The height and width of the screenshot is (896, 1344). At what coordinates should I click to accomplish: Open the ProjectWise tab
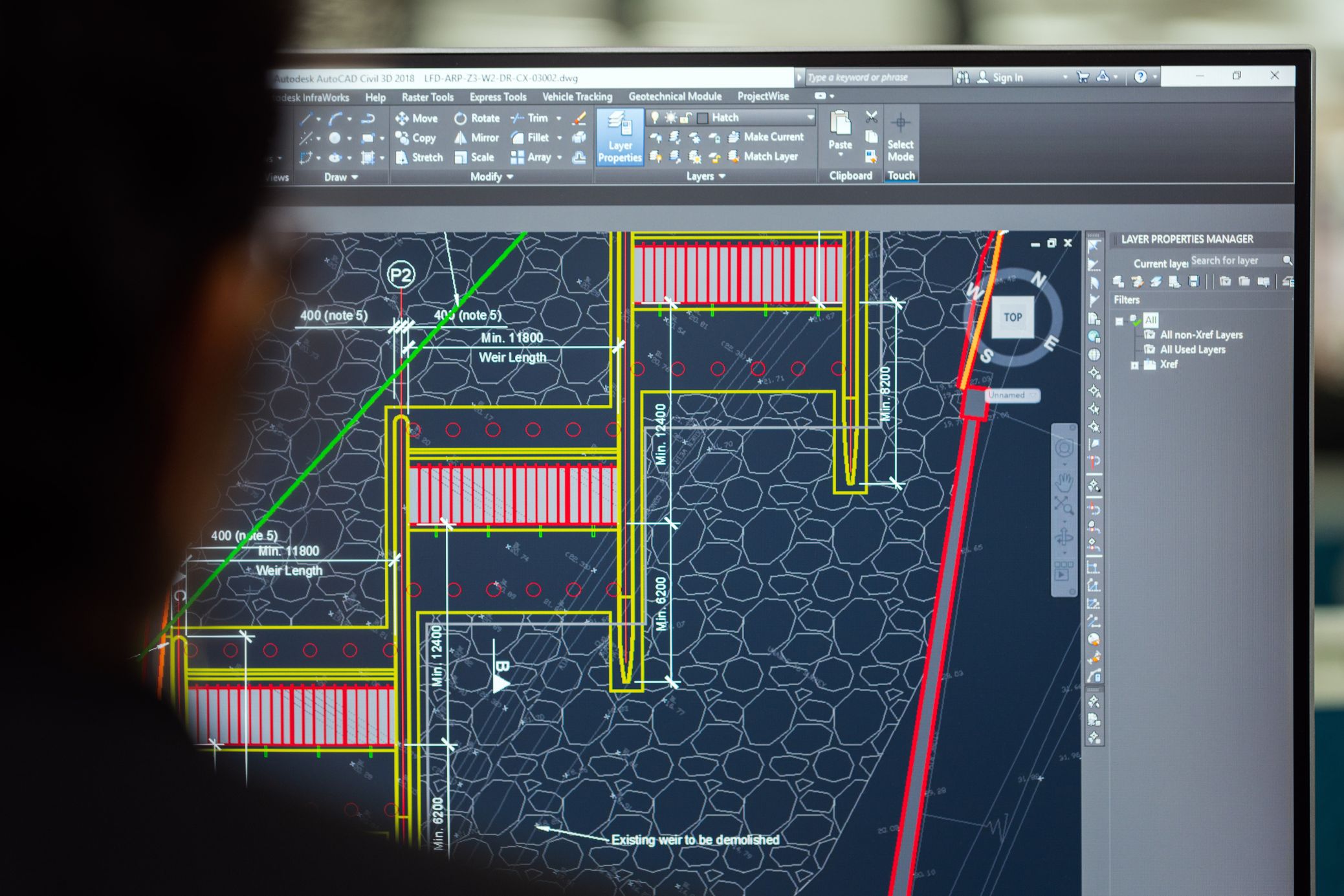pyautogui.click(x=763, y=96)
